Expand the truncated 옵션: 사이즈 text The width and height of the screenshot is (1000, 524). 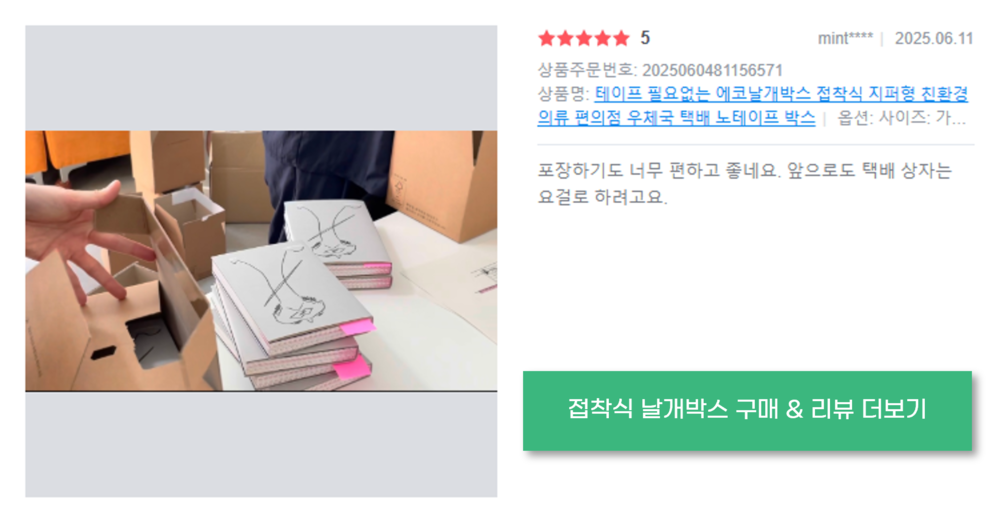tap(902, 117)
